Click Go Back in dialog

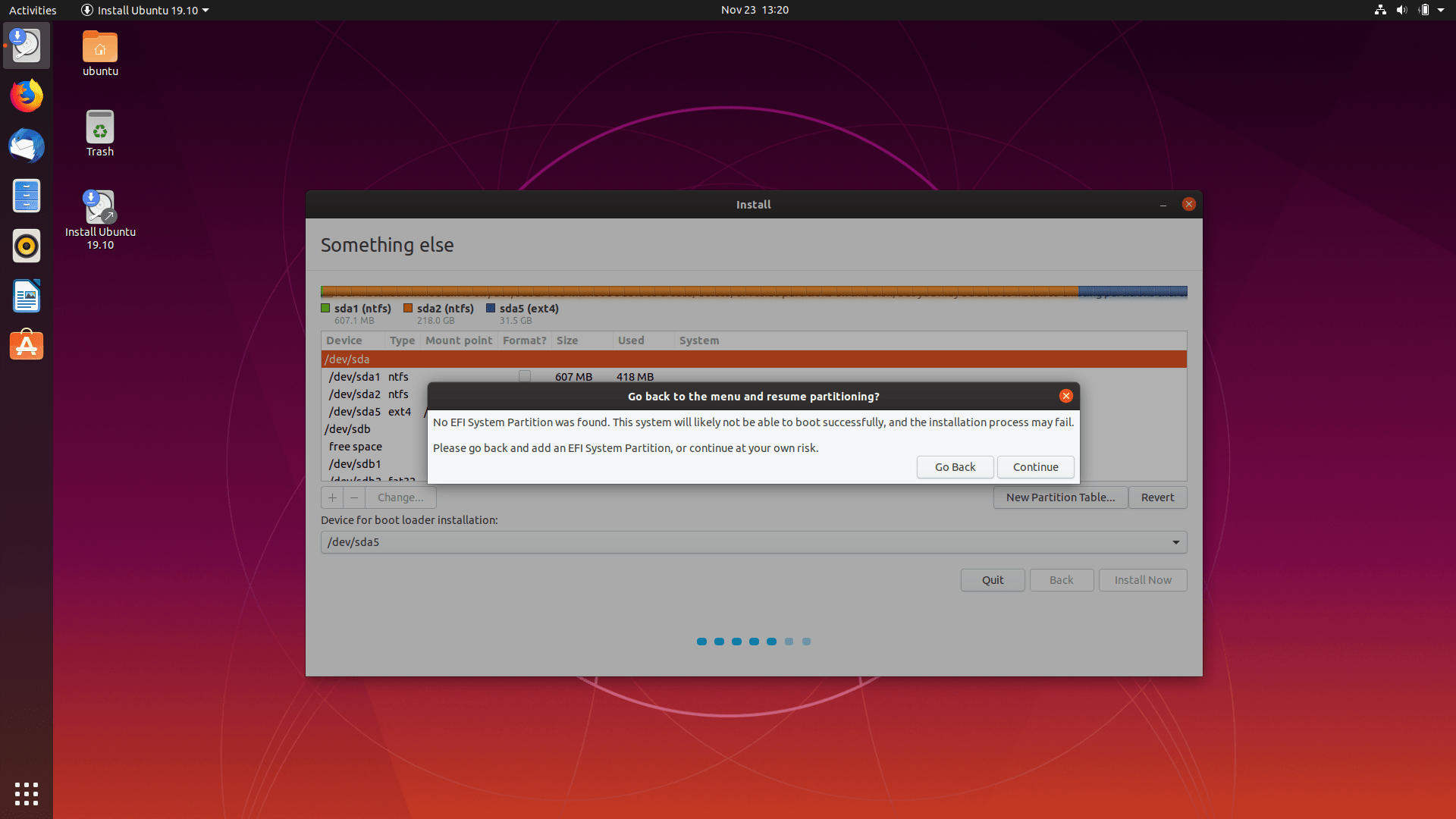[x=955, y=467]
